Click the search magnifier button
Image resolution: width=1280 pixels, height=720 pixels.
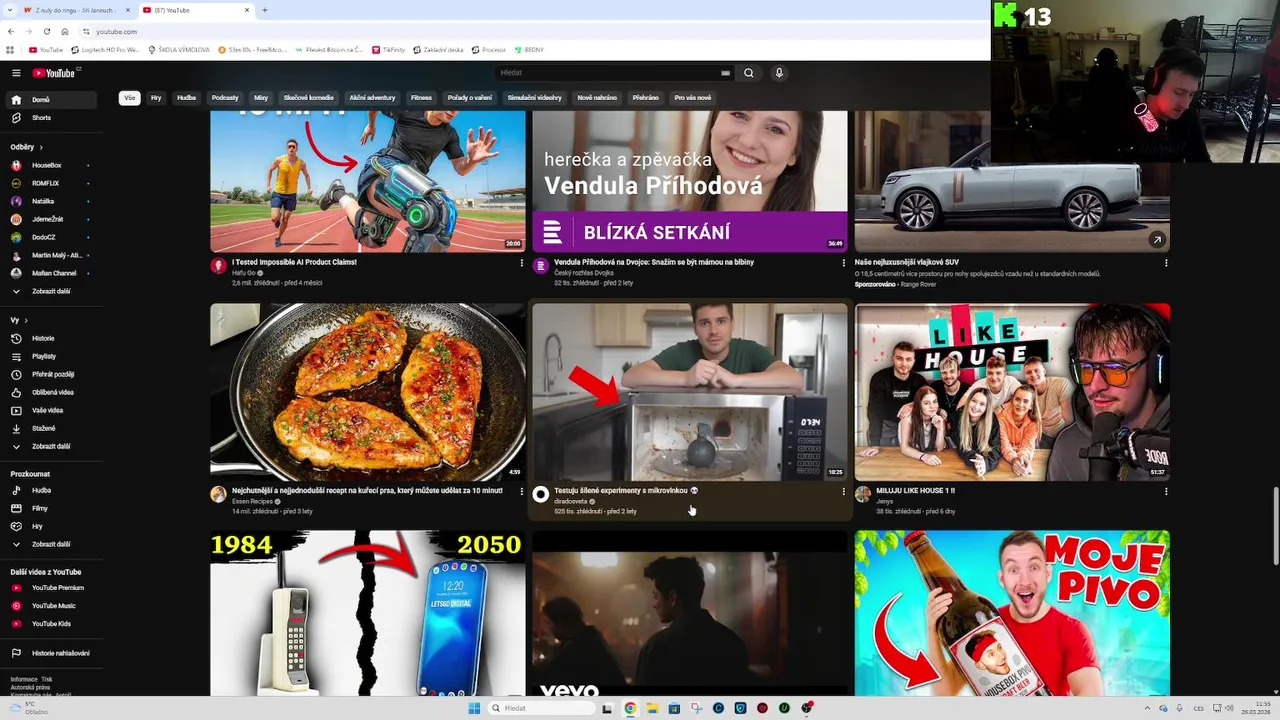coord(748,73)
